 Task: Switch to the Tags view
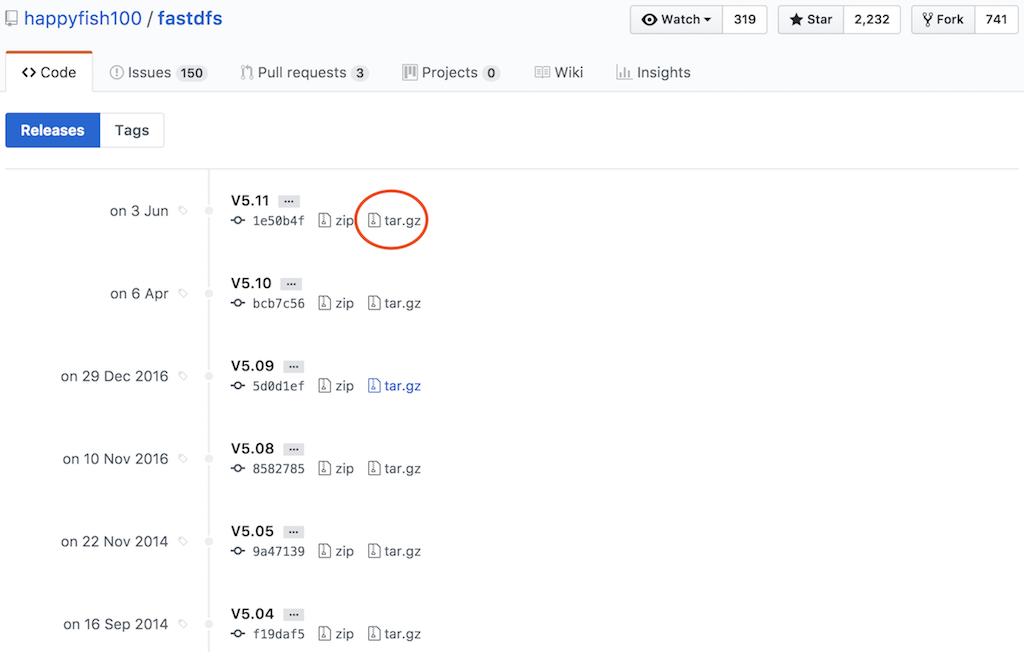click(132, 130)
